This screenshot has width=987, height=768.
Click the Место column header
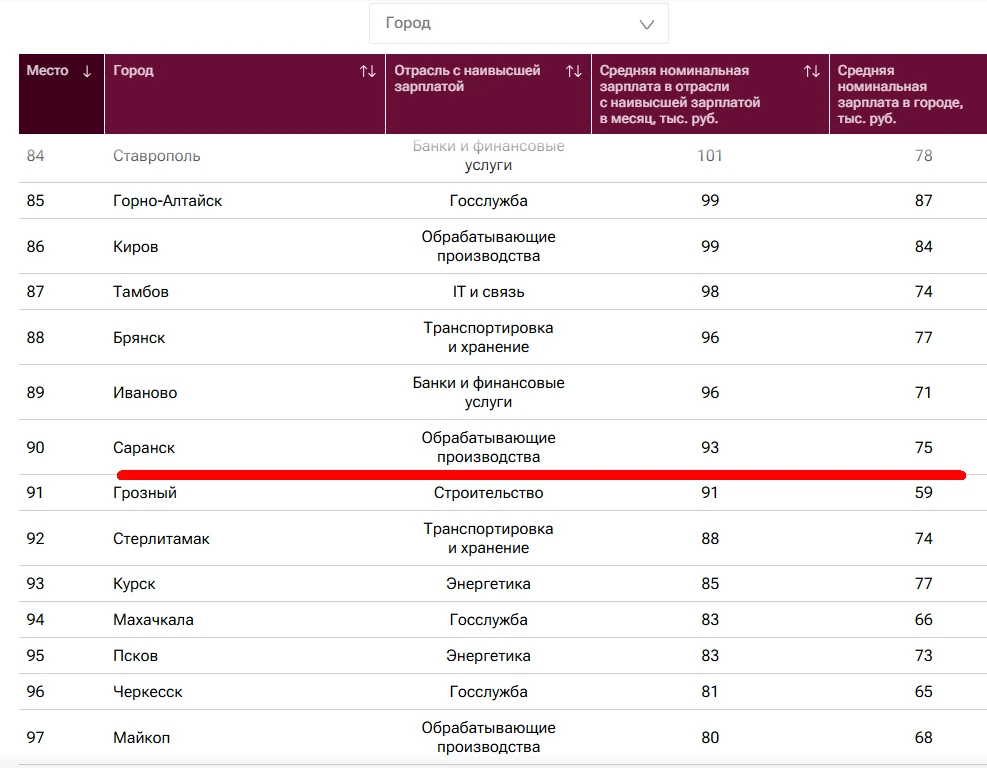[x=62, y=94]
